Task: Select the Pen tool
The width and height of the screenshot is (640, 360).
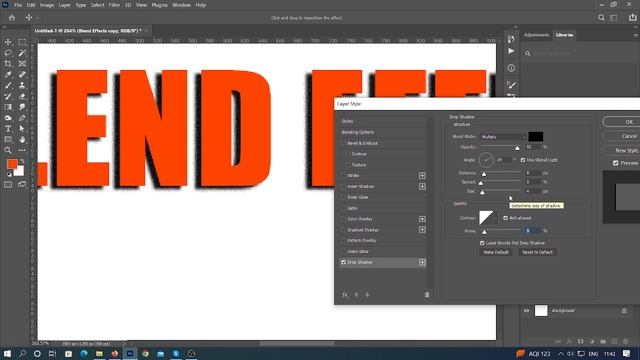Action: (22, 118)
